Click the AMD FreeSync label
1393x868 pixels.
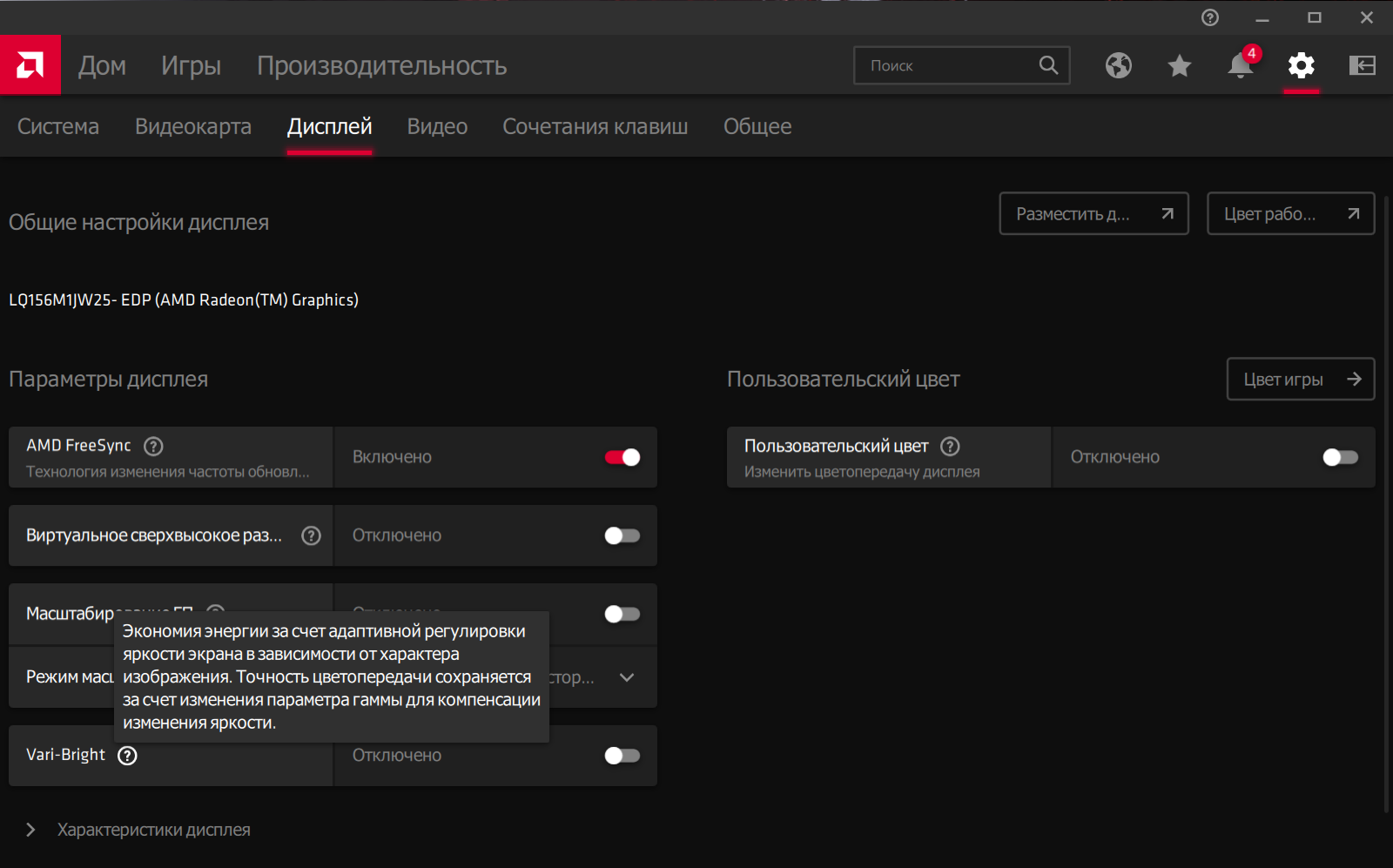78,446
